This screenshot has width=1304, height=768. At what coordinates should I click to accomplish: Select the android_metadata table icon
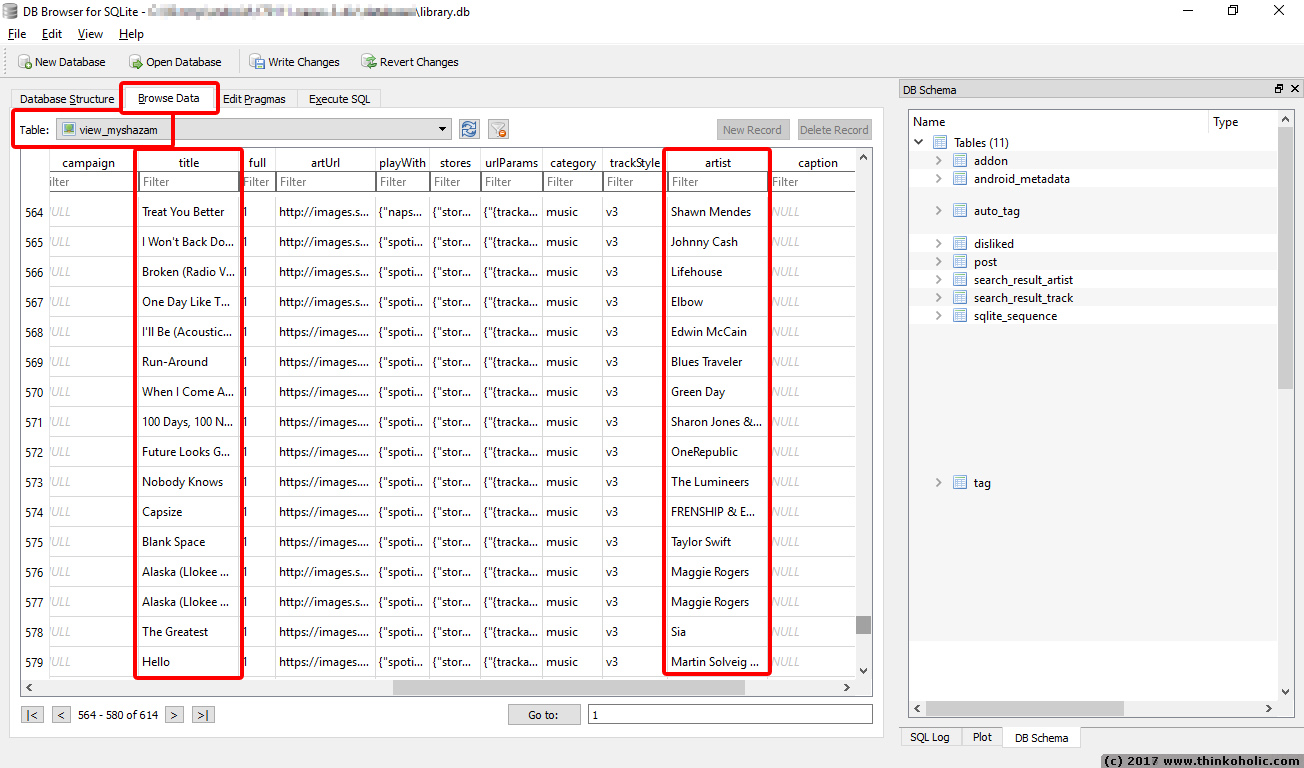[x=960, y=179]
